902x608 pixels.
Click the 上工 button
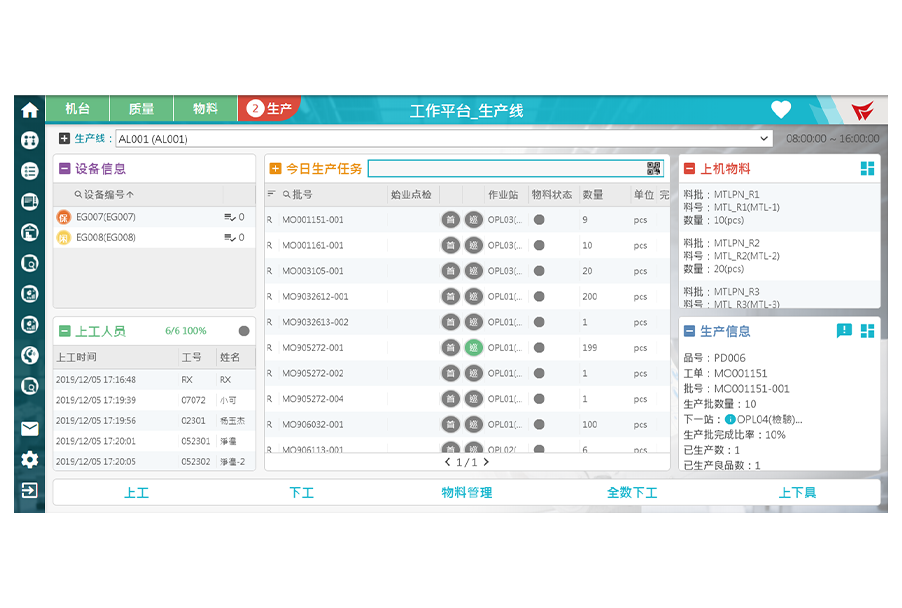point(136,492)
